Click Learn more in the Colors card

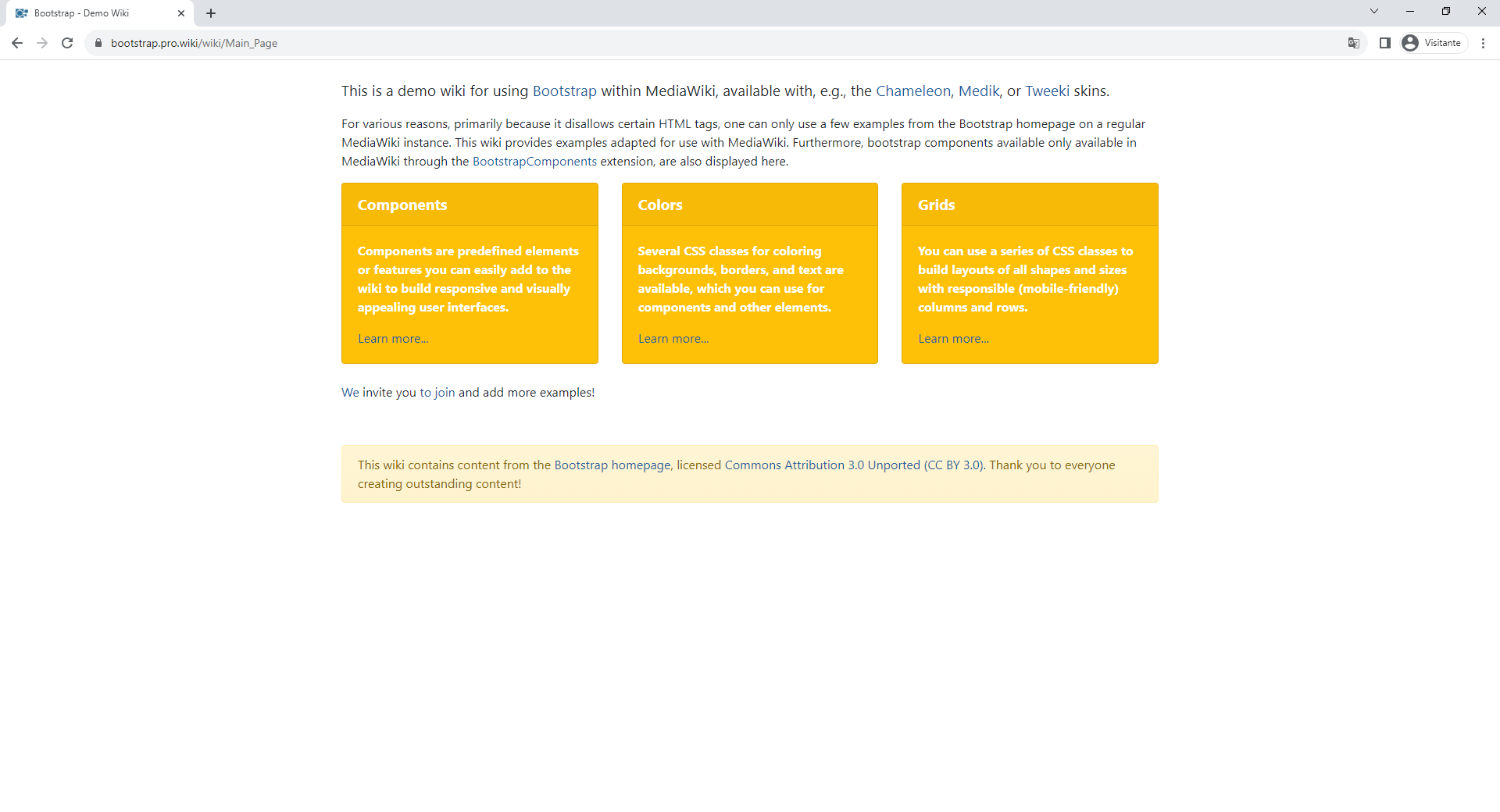pyautogui.click(x=673, y=338)
